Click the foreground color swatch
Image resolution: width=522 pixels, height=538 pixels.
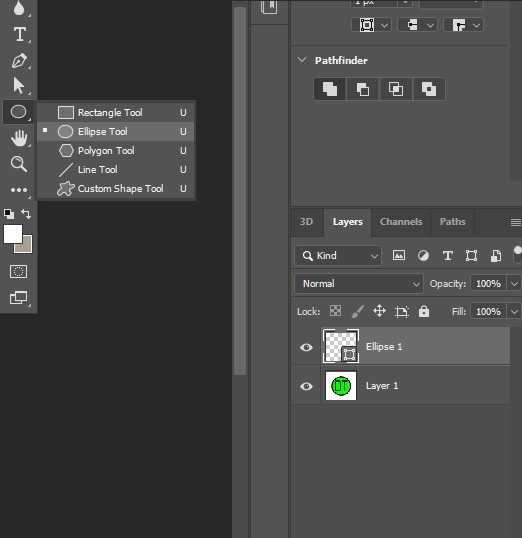13,234
